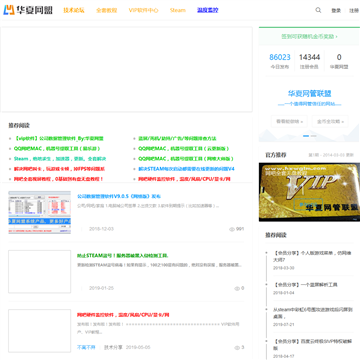360x360 pixels.
Task: Open sidebar item dated 2018-01-04
Action: [305, 285]
